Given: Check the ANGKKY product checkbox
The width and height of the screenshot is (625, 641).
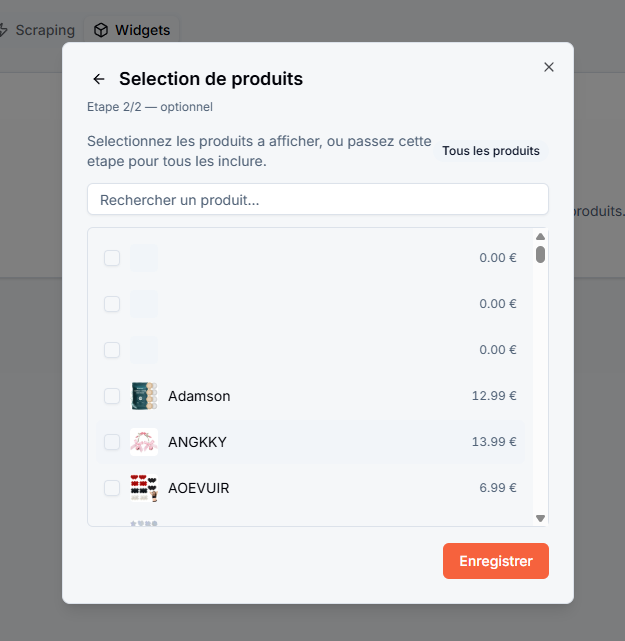Looking at the screenshot, I should pyautogui.click(x=112, y=442).
